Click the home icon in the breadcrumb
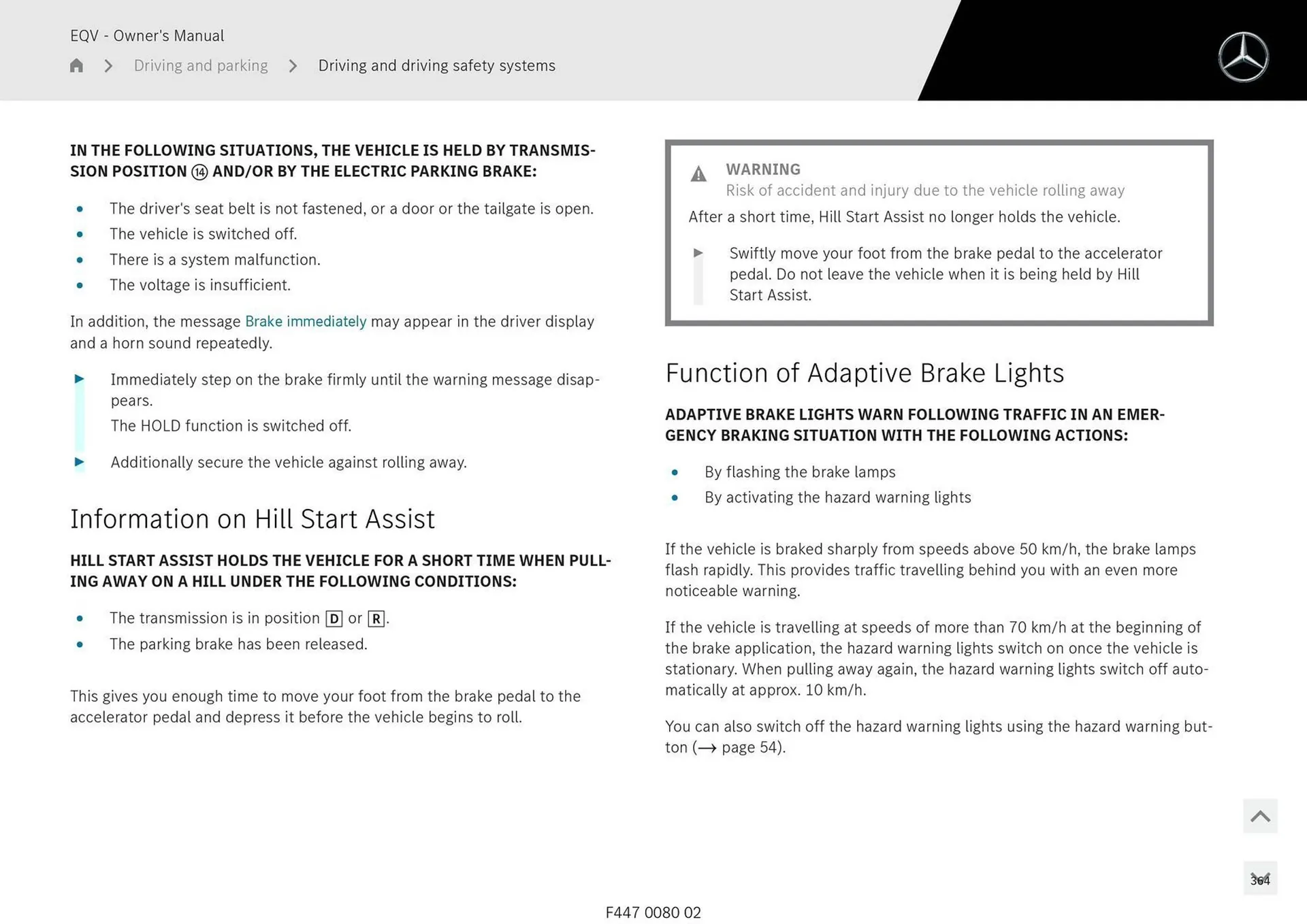The height and width of the screenshot is (924, 1307). point(76,65)
